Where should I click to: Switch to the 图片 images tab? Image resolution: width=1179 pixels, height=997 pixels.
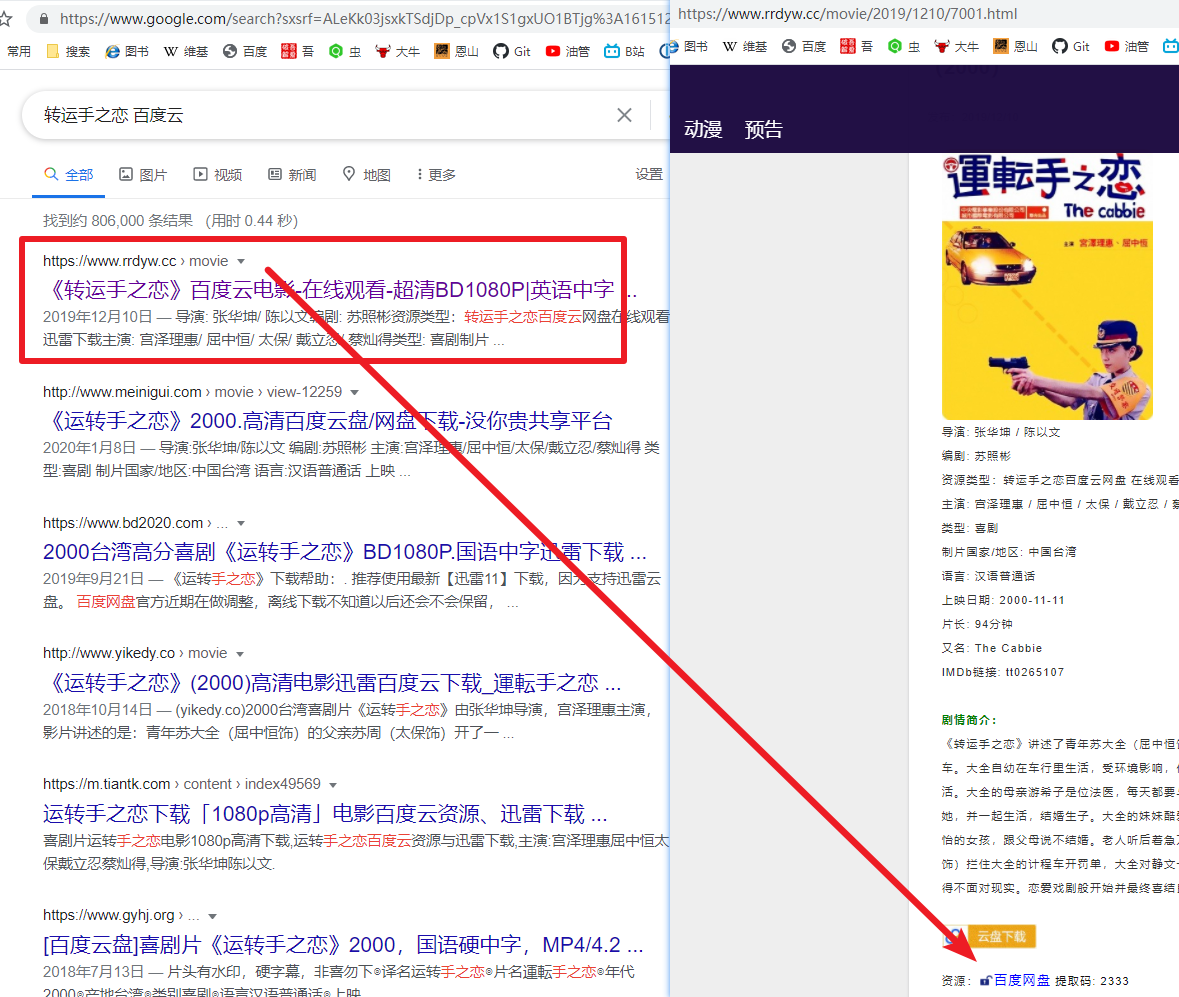(143, 174)
